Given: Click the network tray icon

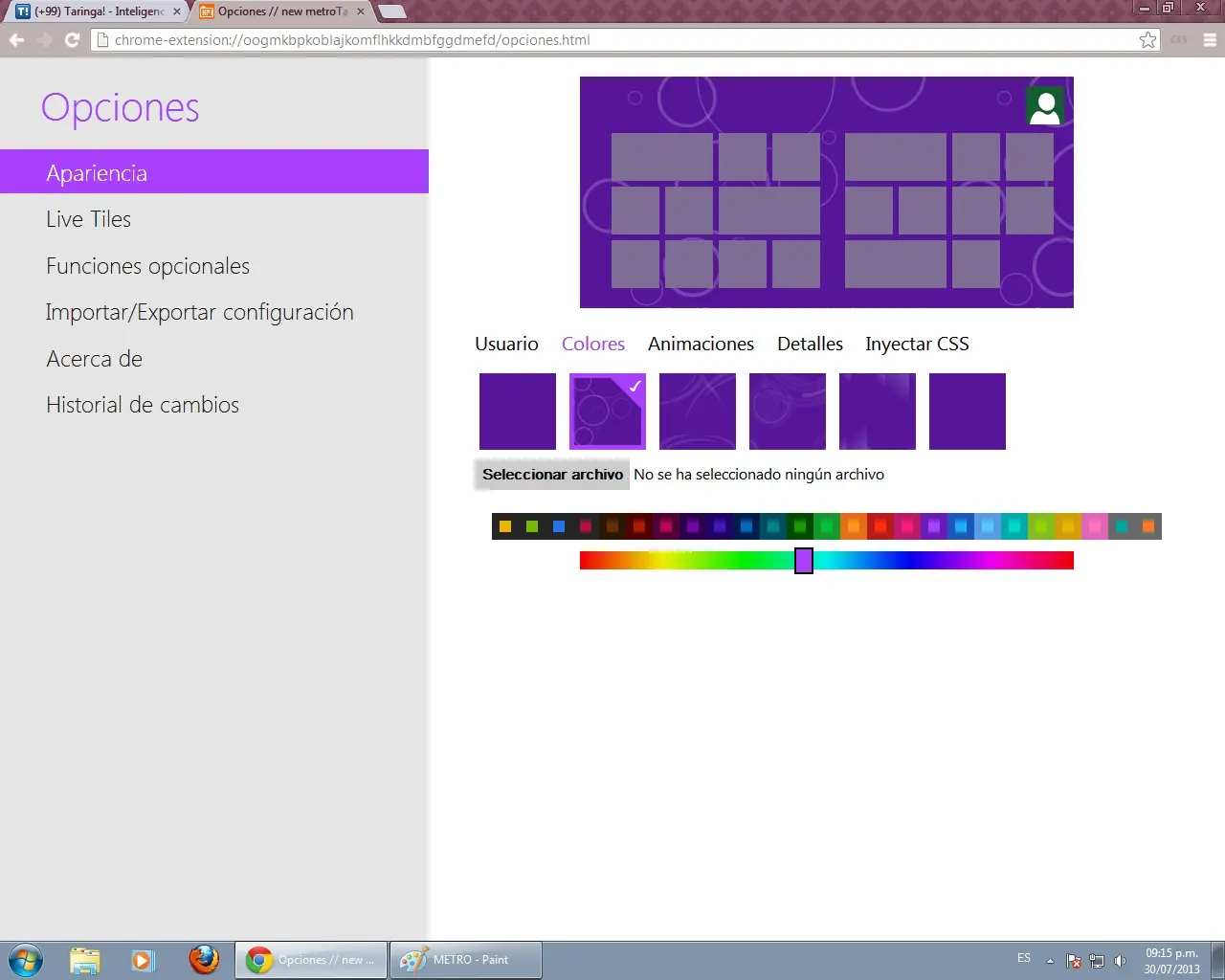Looking at the screenshot, I should click(1097, 961).
